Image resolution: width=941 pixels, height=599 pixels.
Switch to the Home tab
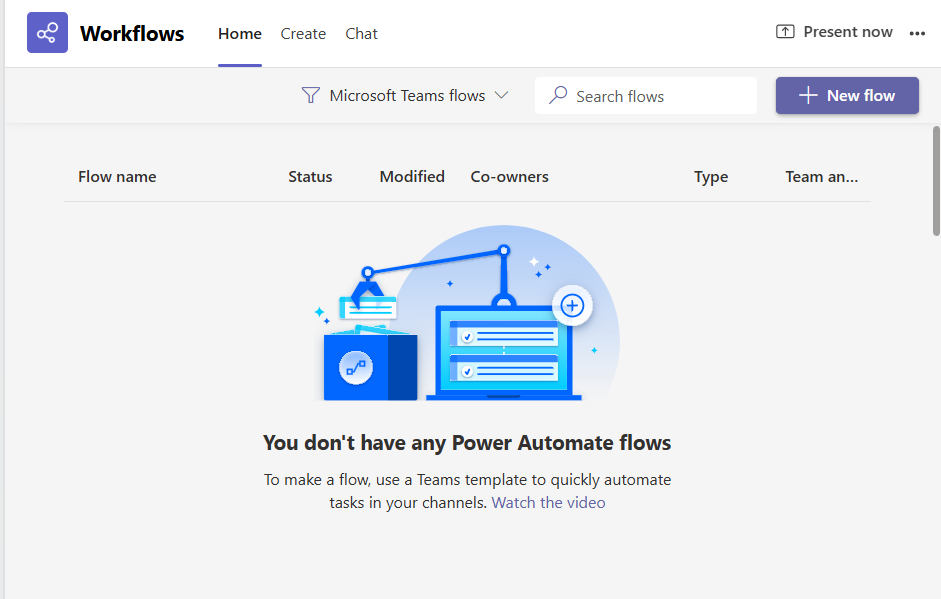pos(240,34)
